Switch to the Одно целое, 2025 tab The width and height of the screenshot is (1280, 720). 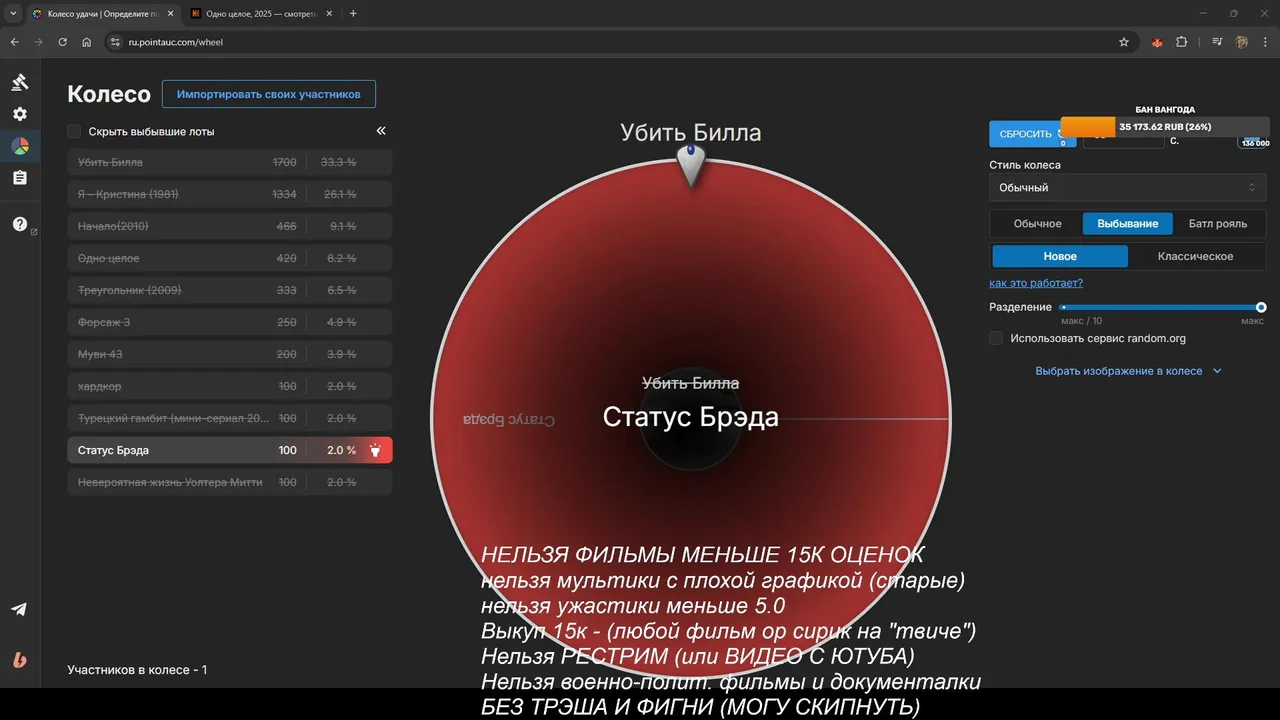pos(260,14)
